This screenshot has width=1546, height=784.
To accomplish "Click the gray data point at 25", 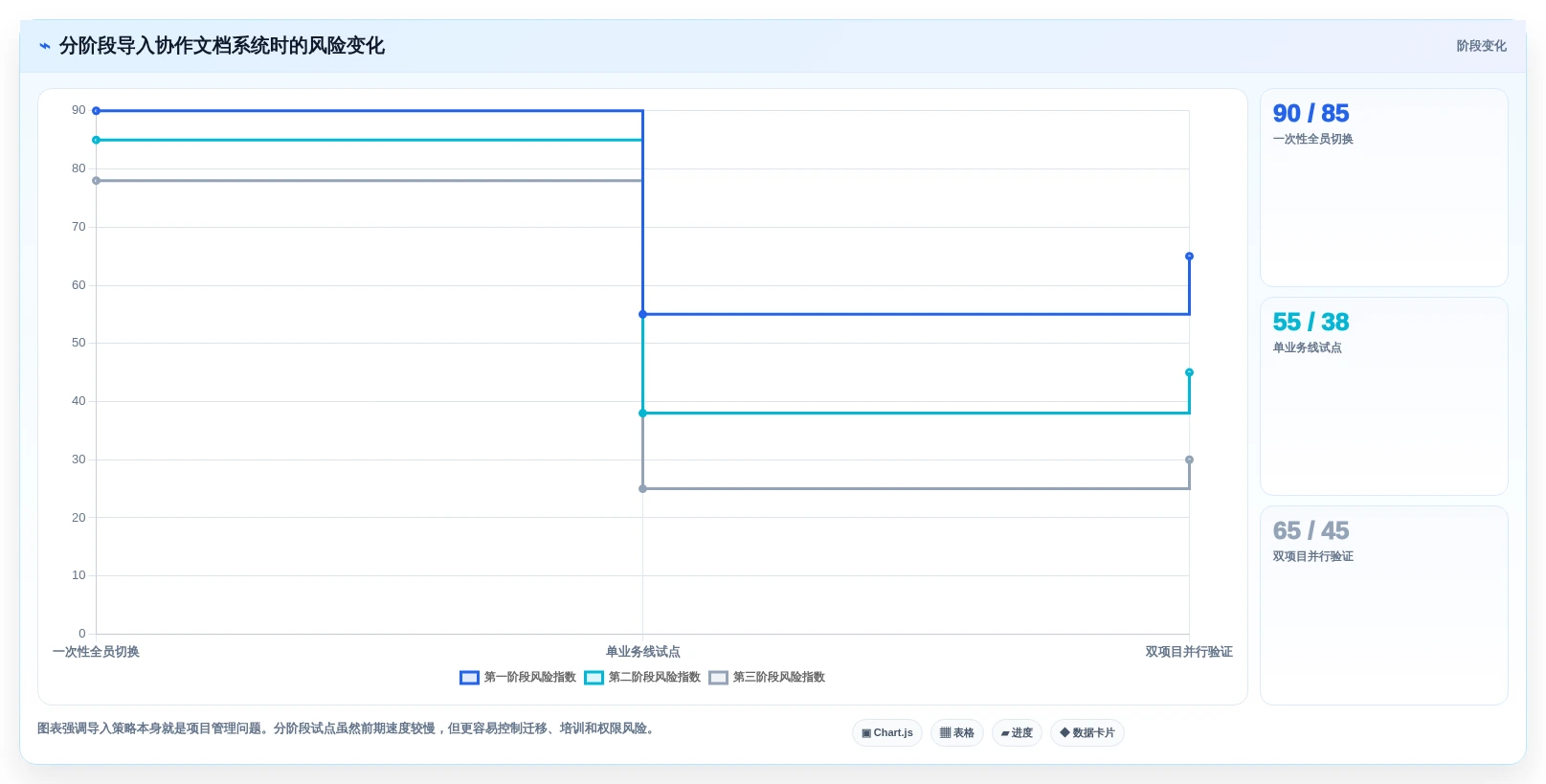I will click(x=642, y=489).
